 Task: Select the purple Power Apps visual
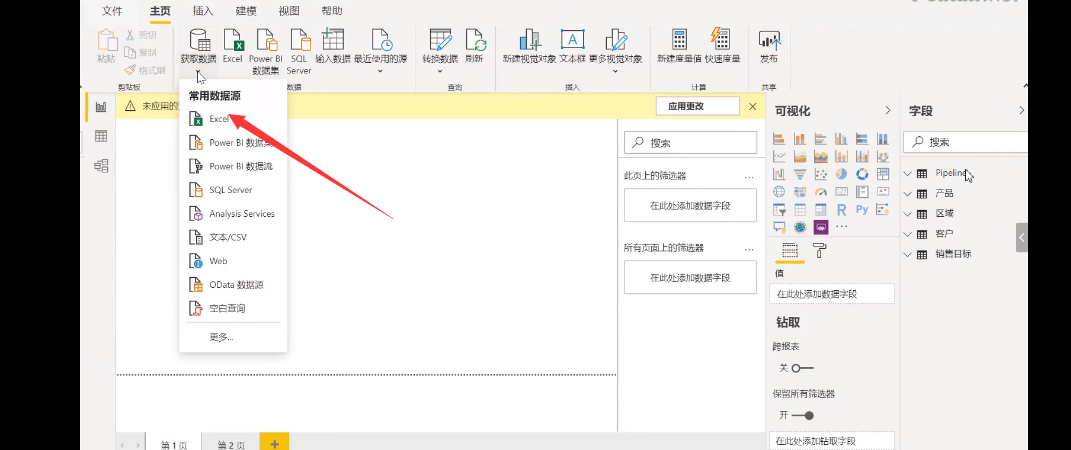point(821,227)
